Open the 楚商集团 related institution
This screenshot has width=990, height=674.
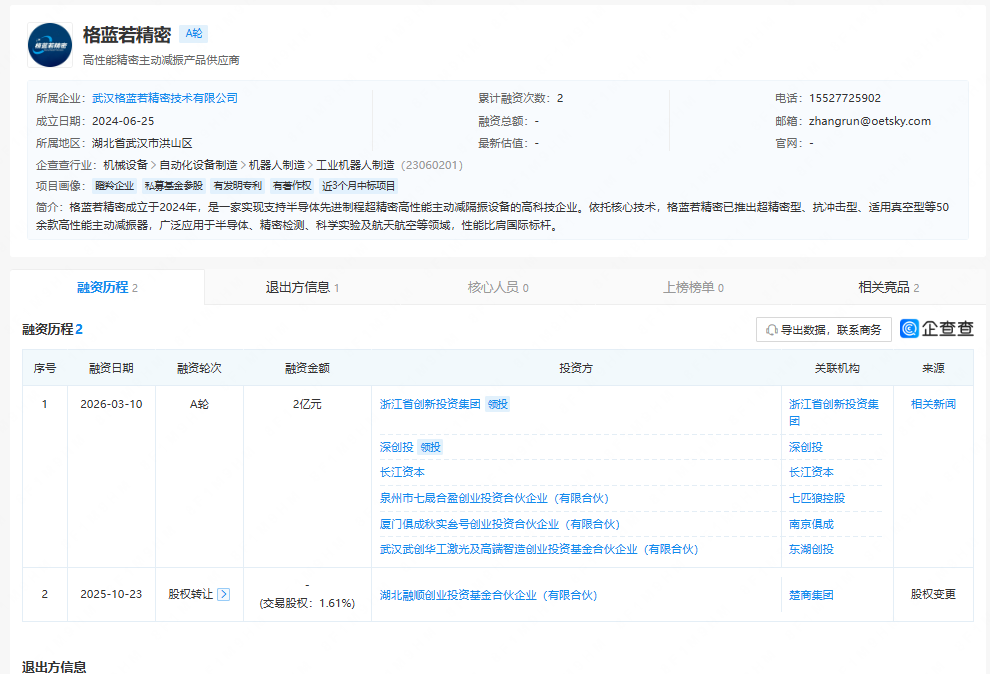tap(810, 595)
